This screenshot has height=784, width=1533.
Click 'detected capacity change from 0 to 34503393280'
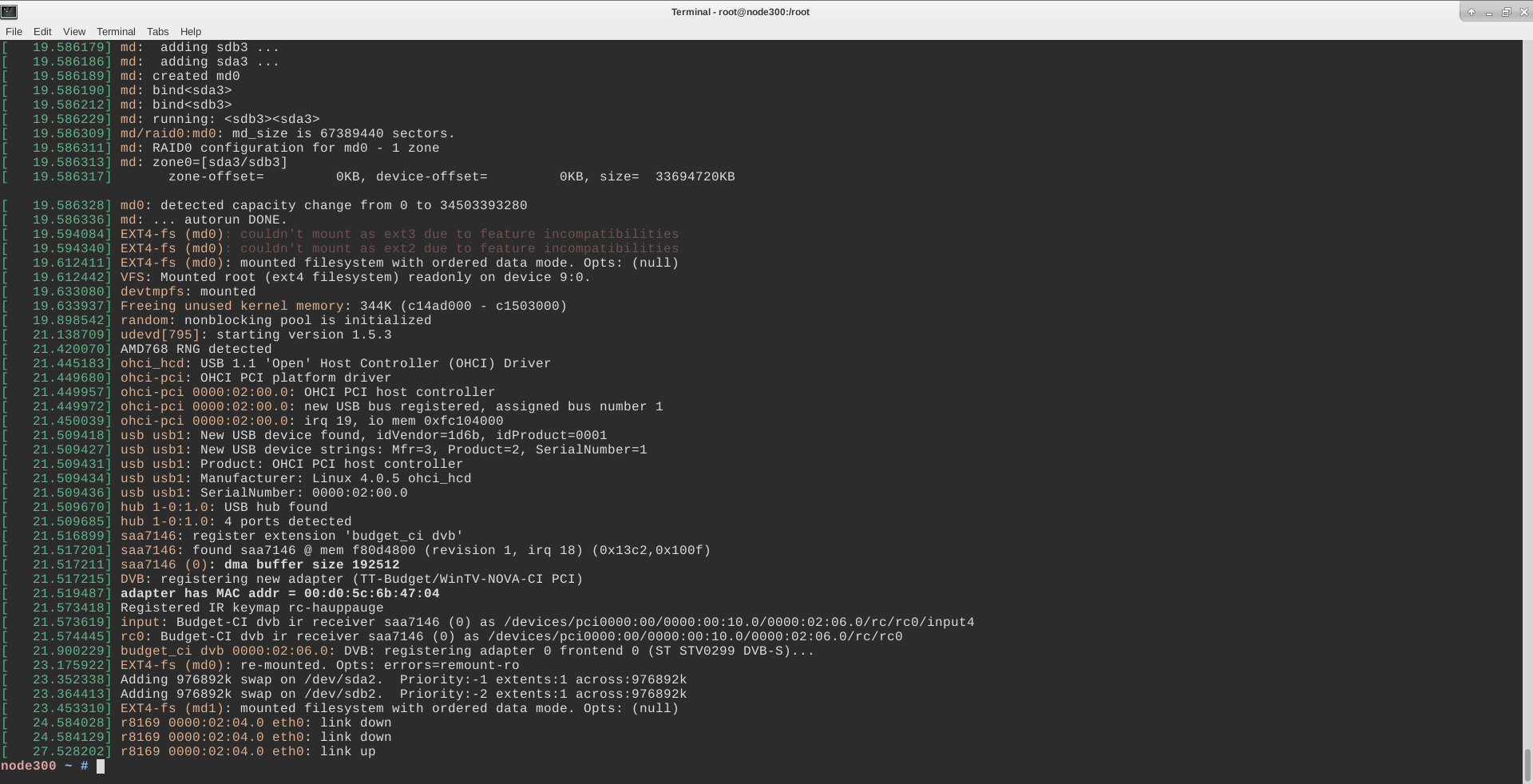pyautogui.click(x=343, y=205)
